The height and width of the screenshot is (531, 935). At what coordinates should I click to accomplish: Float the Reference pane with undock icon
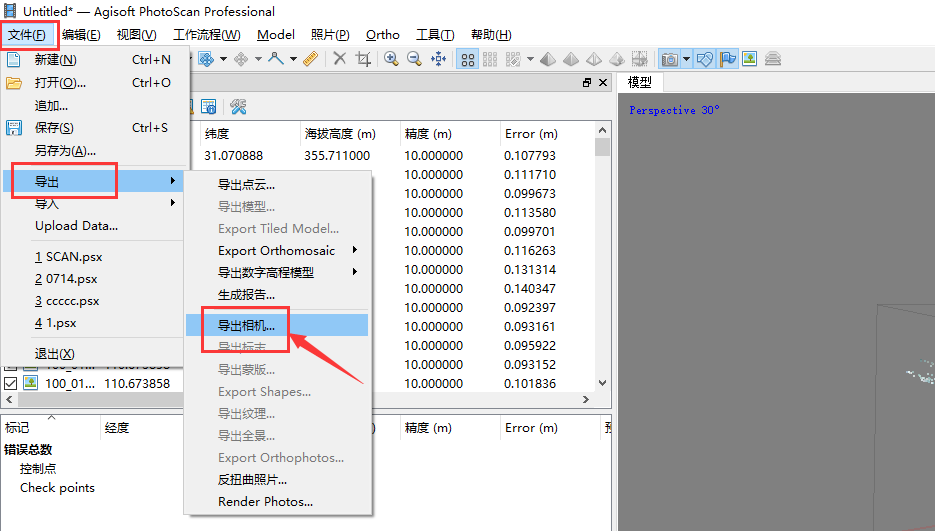tap(587, 82)
